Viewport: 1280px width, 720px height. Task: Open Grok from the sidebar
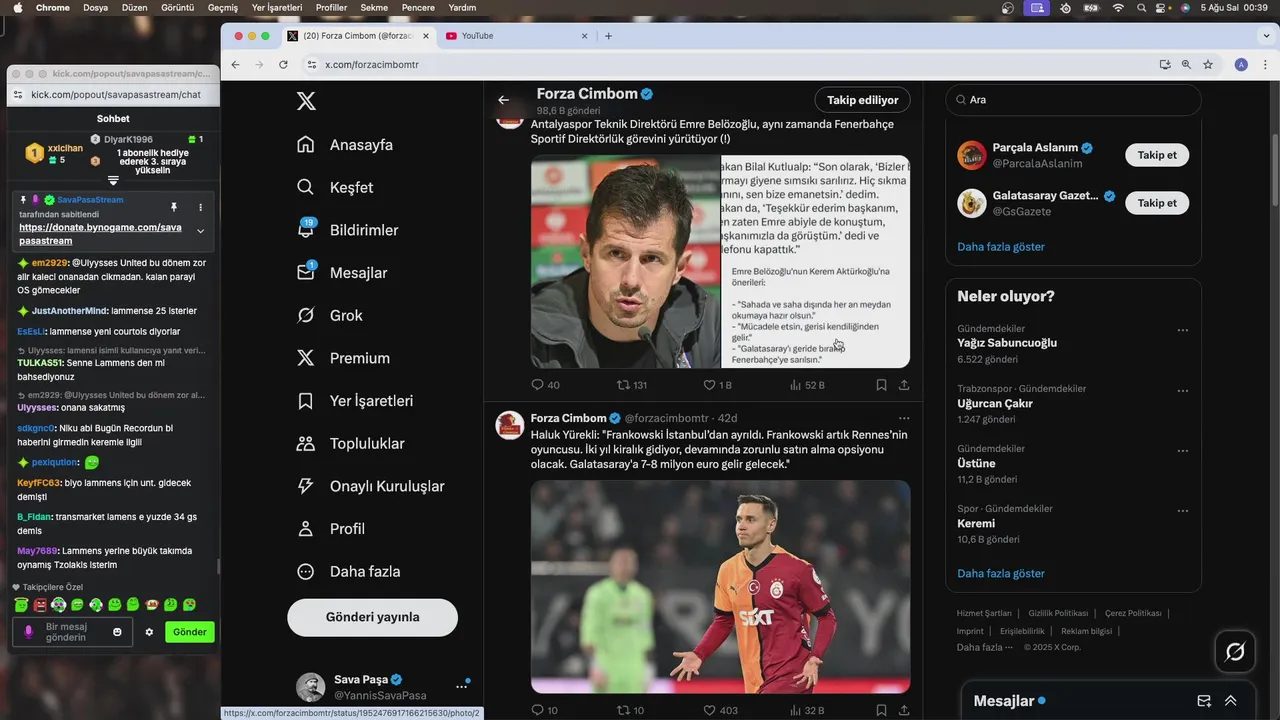331,316
